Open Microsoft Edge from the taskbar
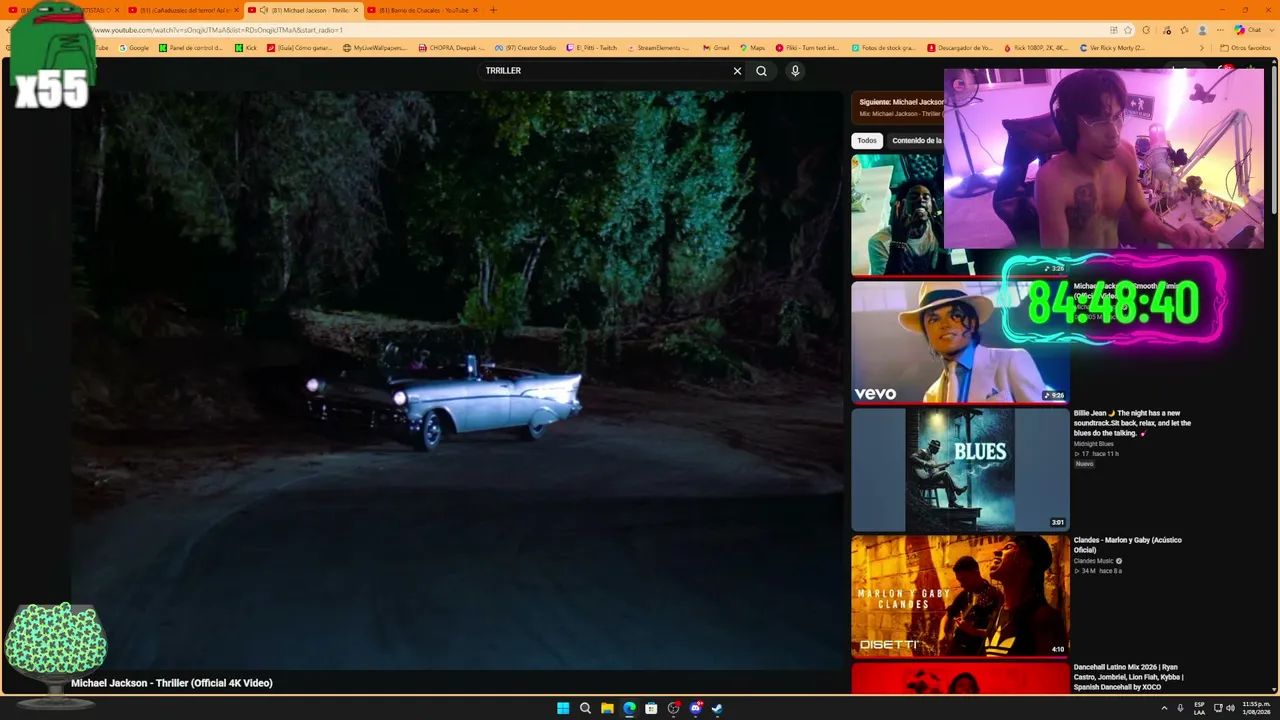Screen dimensions: 1280x720 (629, 708)
